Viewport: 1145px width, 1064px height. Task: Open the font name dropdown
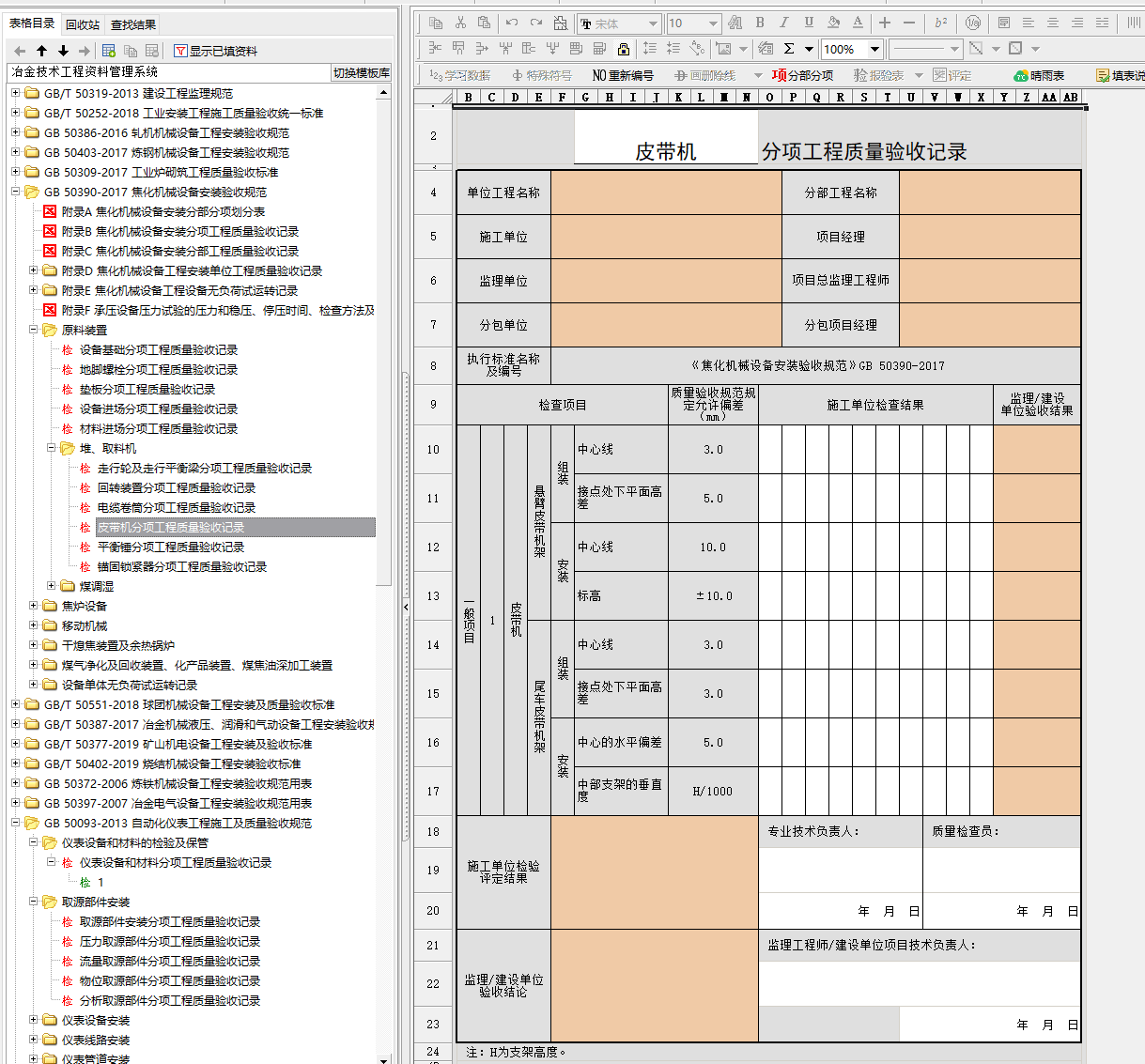coord(653,23)
